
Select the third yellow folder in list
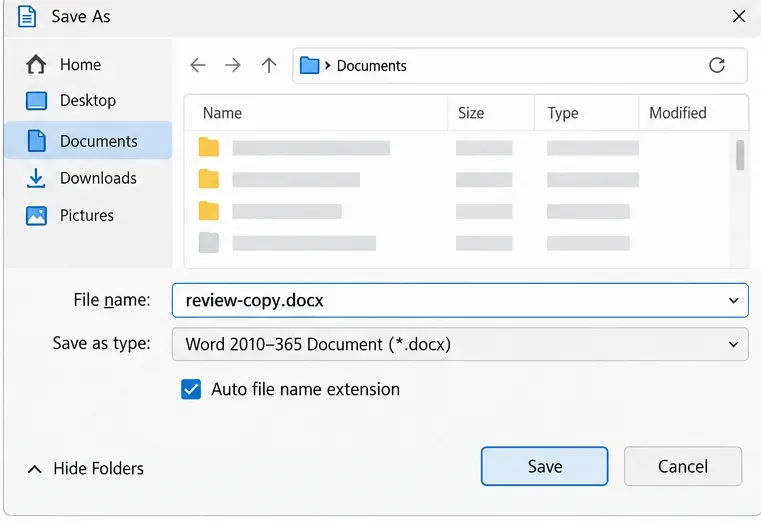tap(209, 211)
